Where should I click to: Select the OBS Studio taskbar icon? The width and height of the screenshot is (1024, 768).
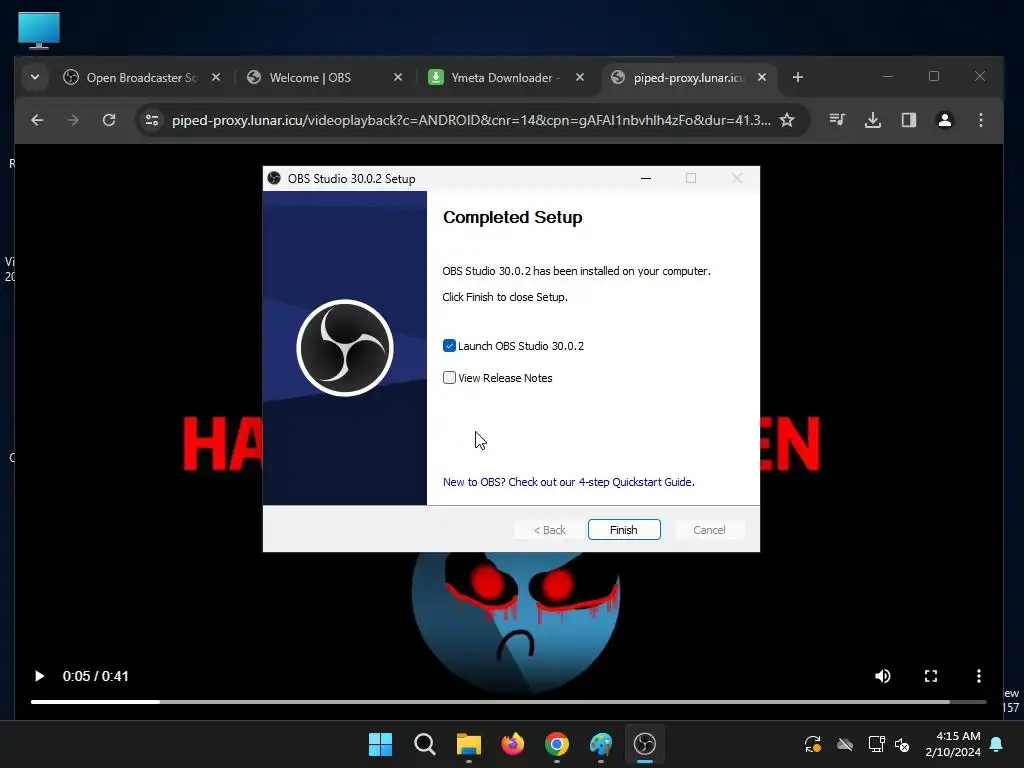(x=645, y=744)
